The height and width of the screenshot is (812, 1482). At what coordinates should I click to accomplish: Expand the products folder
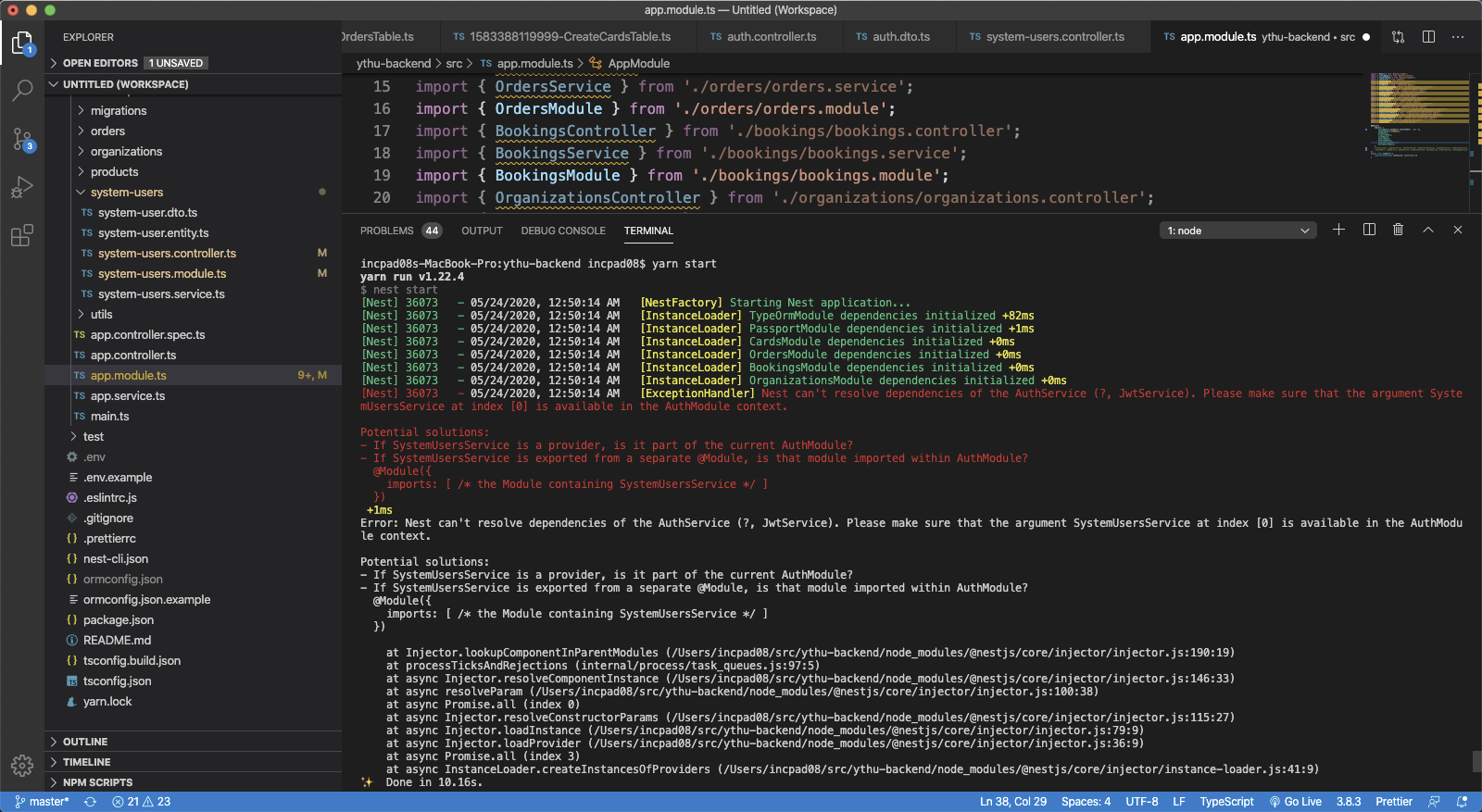coord(194,172)
